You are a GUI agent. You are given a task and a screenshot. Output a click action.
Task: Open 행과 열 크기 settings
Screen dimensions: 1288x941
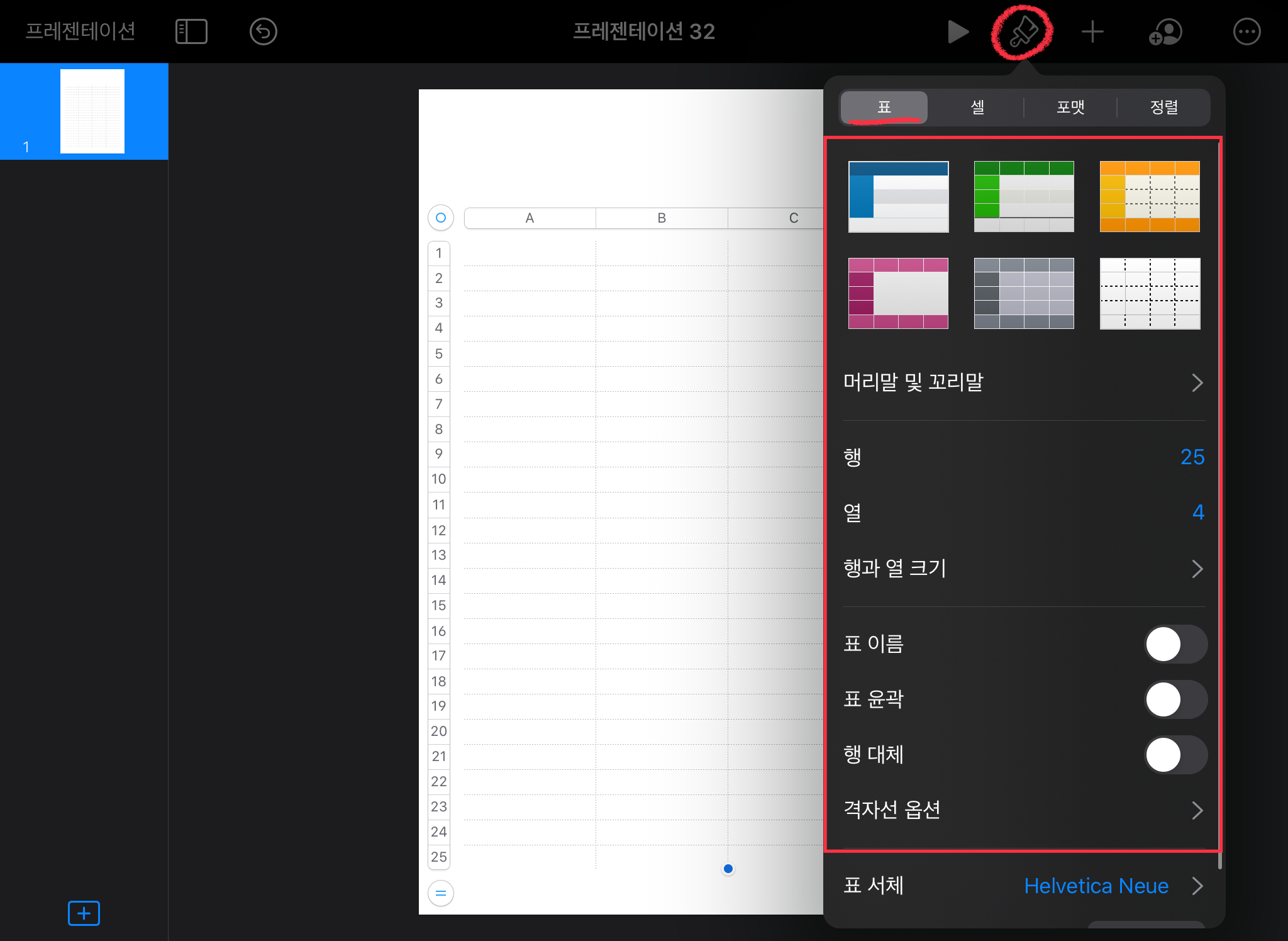(1024, 569)
